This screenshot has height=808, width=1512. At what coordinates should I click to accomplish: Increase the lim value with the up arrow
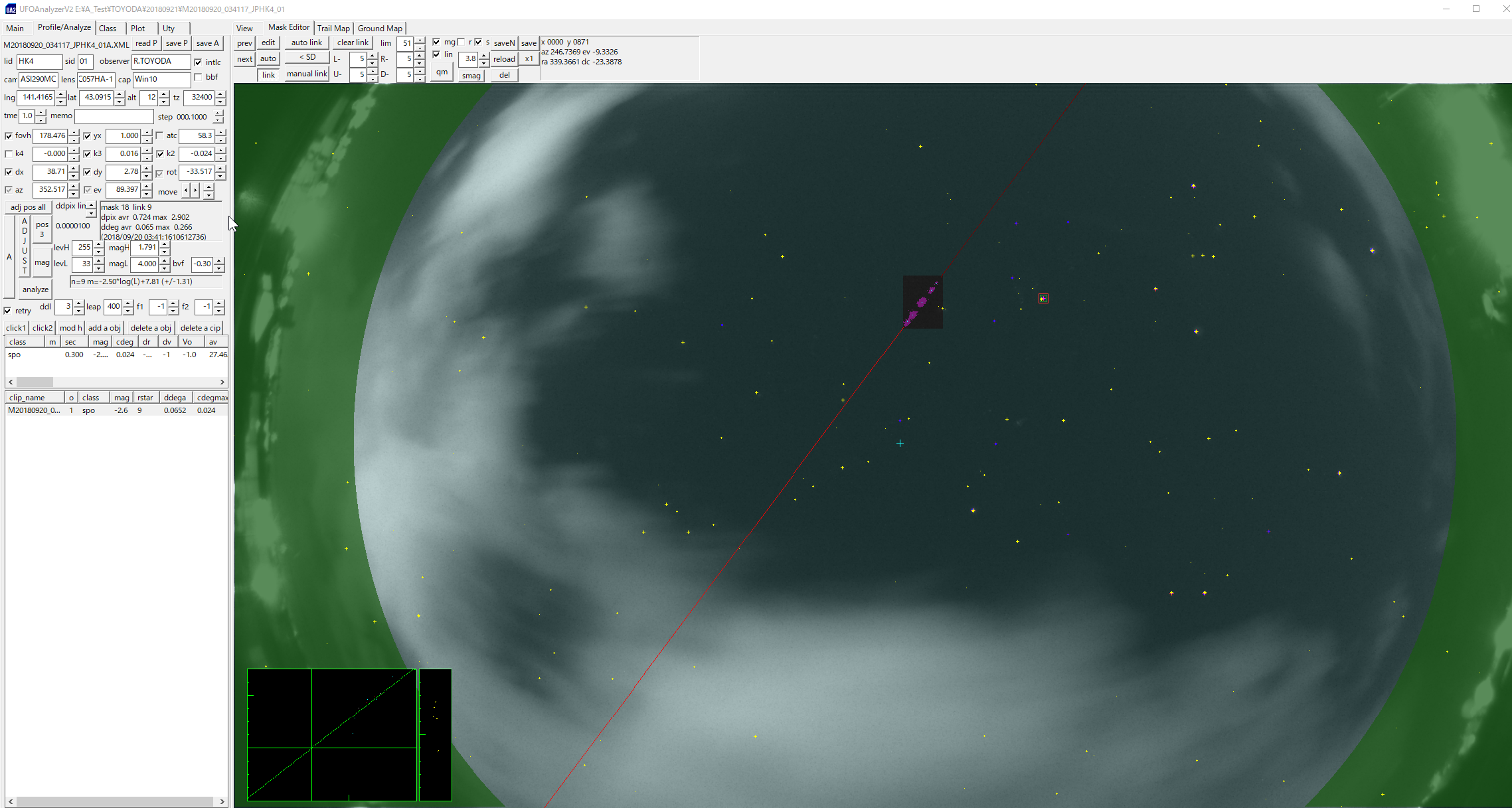(420, 40)
